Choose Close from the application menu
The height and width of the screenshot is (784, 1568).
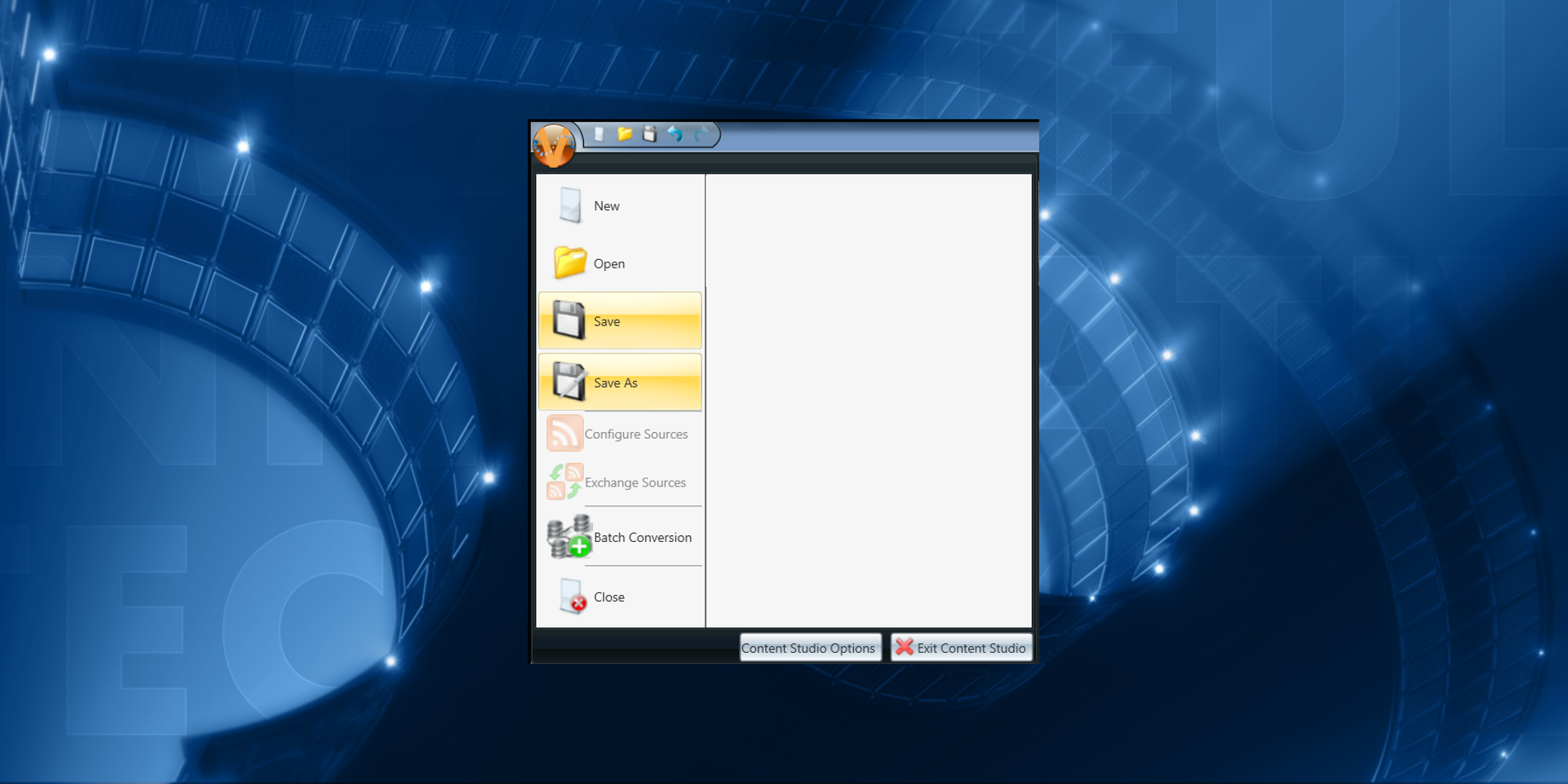[x=620, y=597]
